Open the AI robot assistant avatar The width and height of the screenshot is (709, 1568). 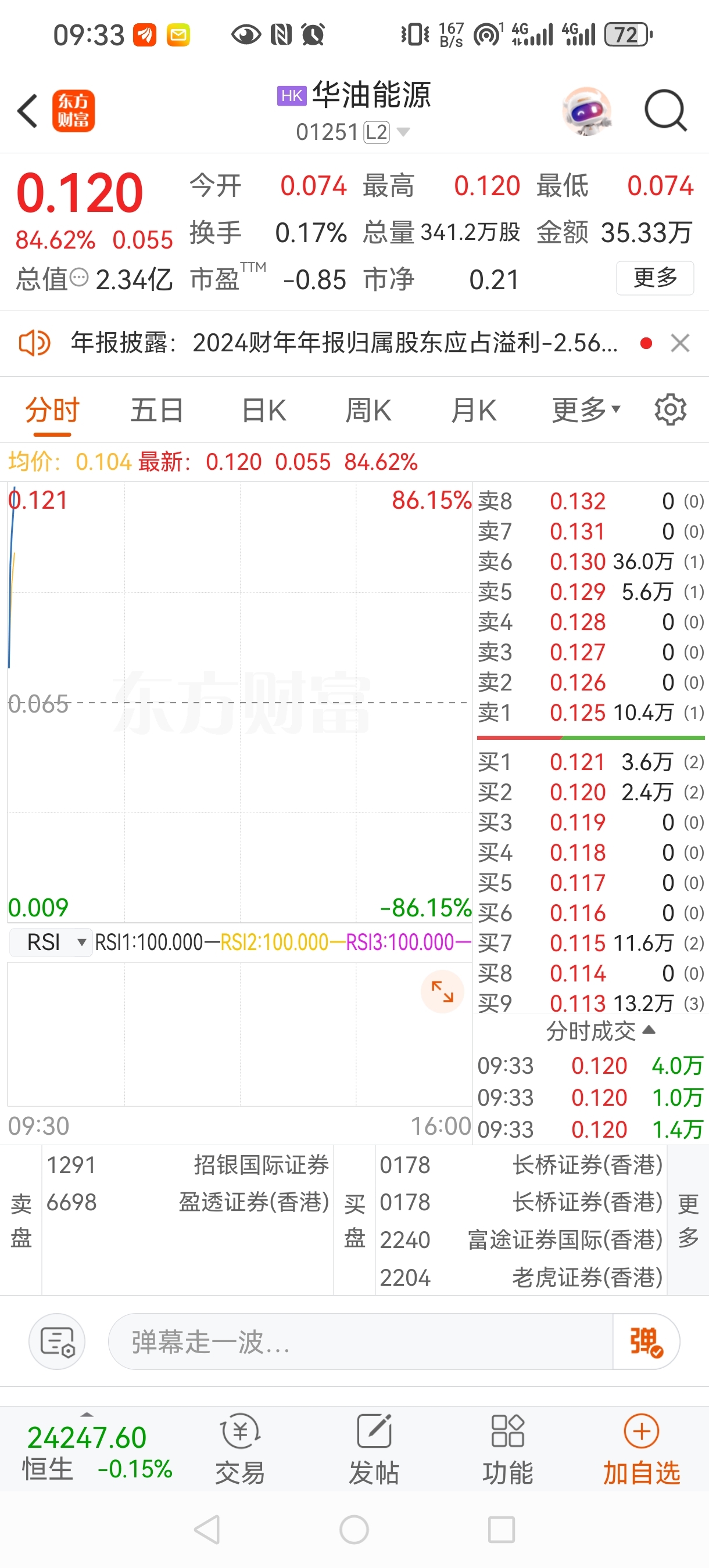point(586,112)
